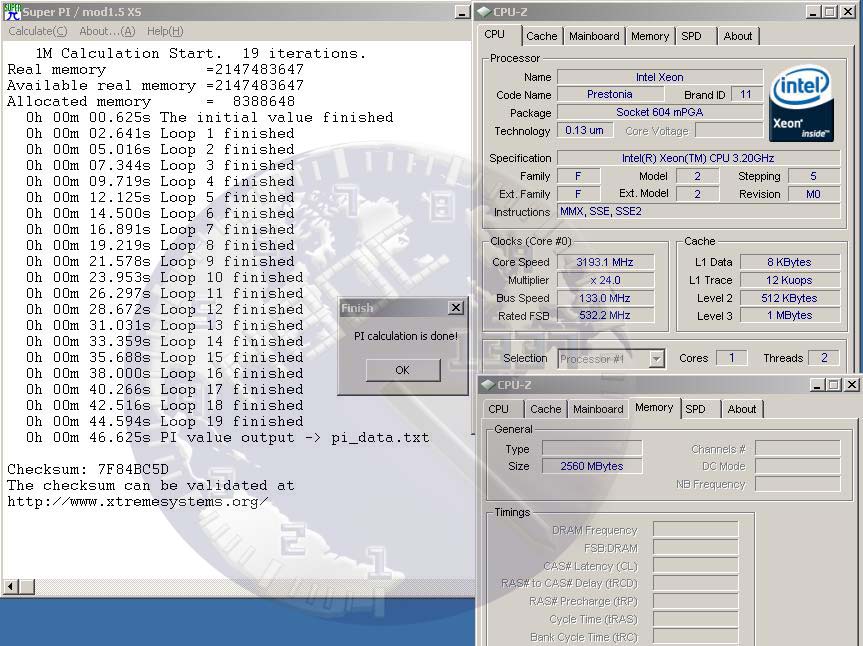Click the Allocated memory = 8388648 line
Viewport: 863px width, 646px height.
coord(151,102)
